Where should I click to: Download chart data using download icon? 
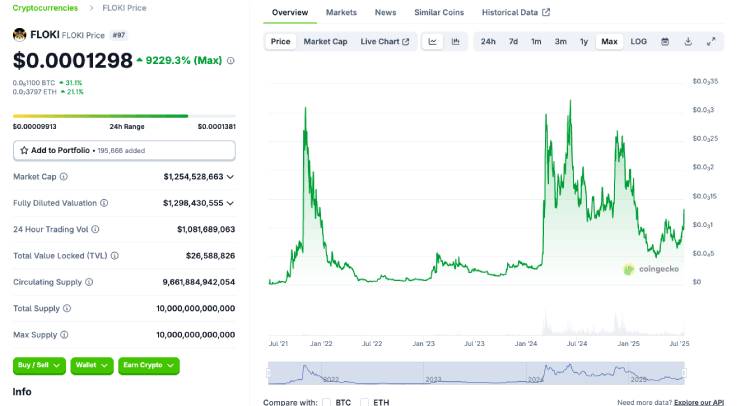point(688,41)
